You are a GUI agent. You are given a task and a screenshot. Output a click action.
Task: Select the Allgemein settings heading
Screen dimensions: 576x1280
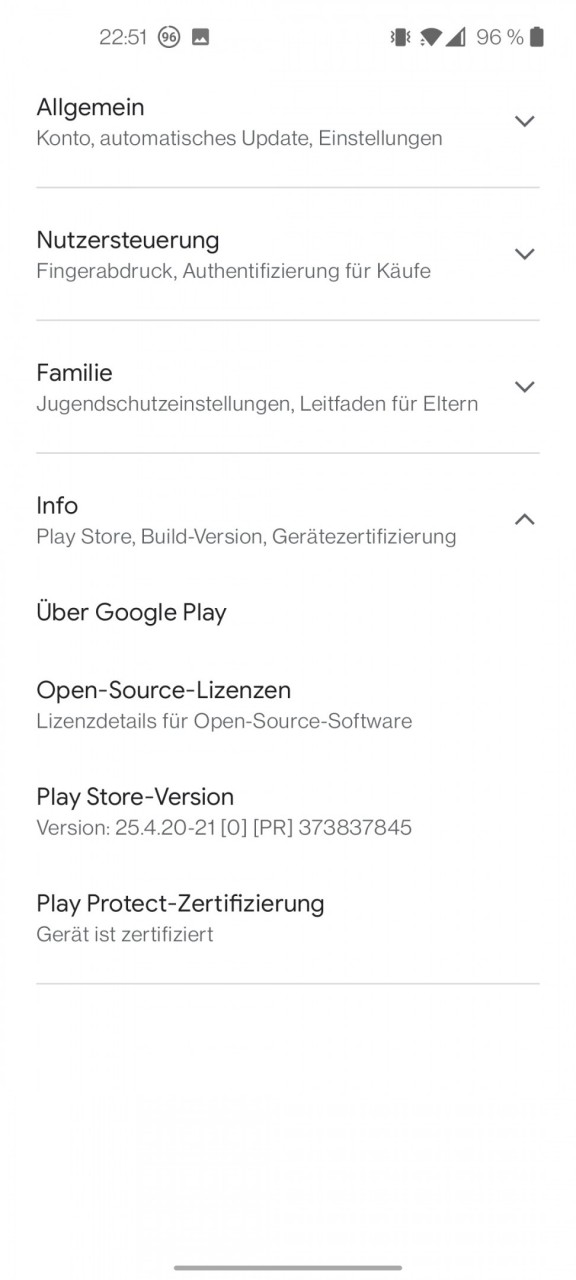(90, 107)
